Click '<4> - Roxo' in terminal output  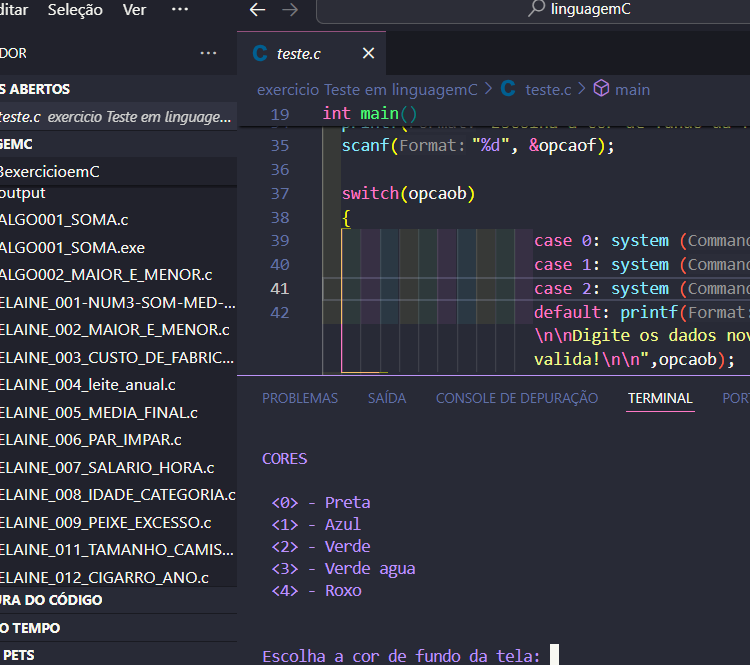click(x=317, y=590)
